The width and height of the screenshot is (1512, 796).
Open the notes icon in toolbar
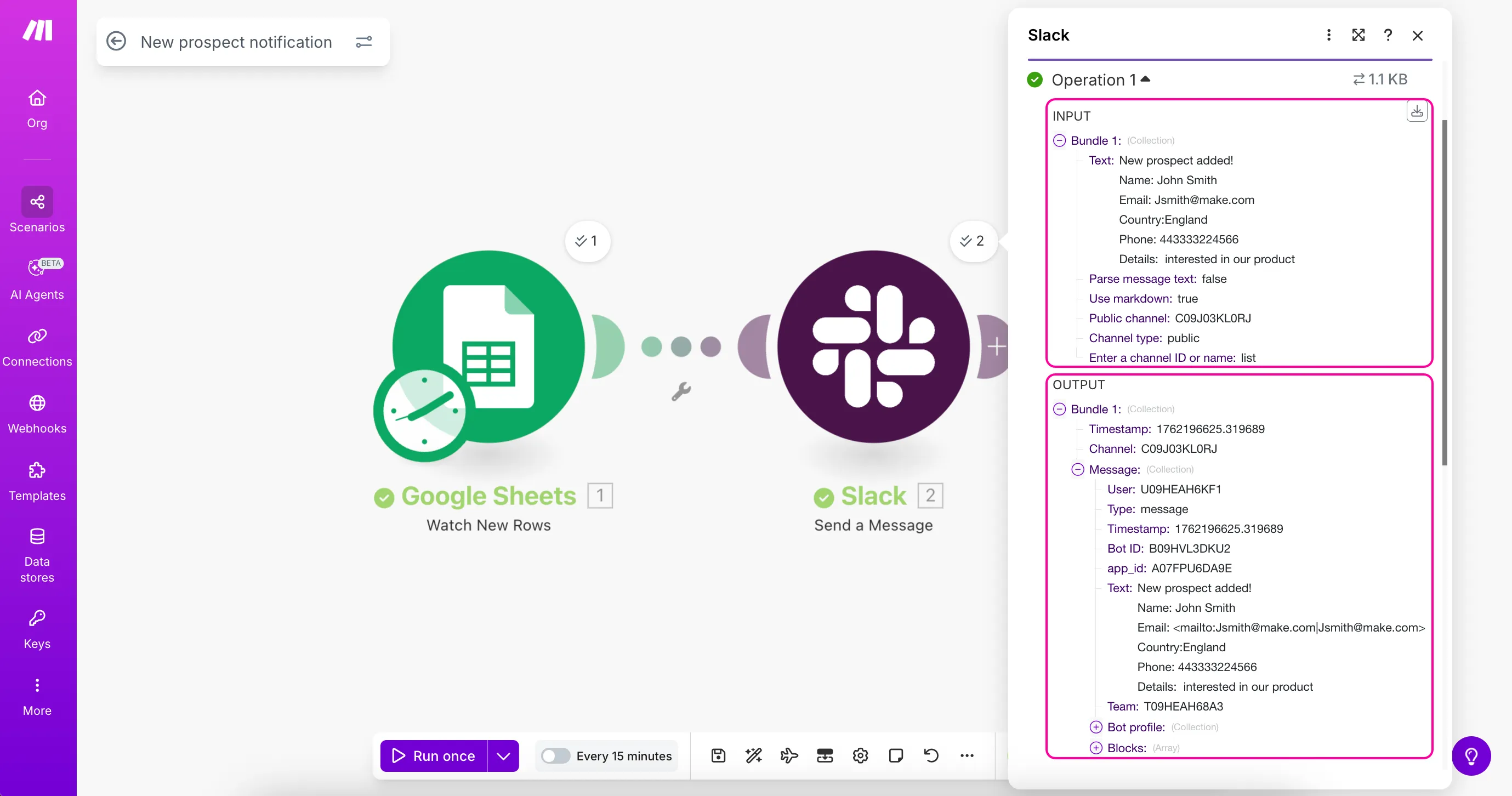pyautogui.click(x=896, y=755)
